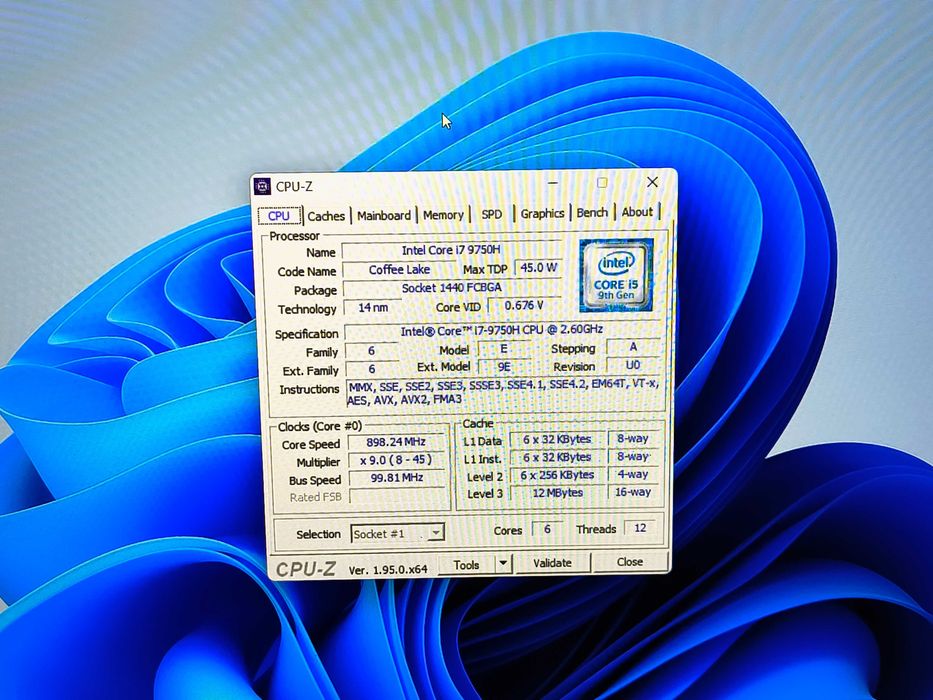The width and height of the screenshot is (933, 700).
Task: Click the Core Speed value 898.24 MHz
Action: (396, 442)
